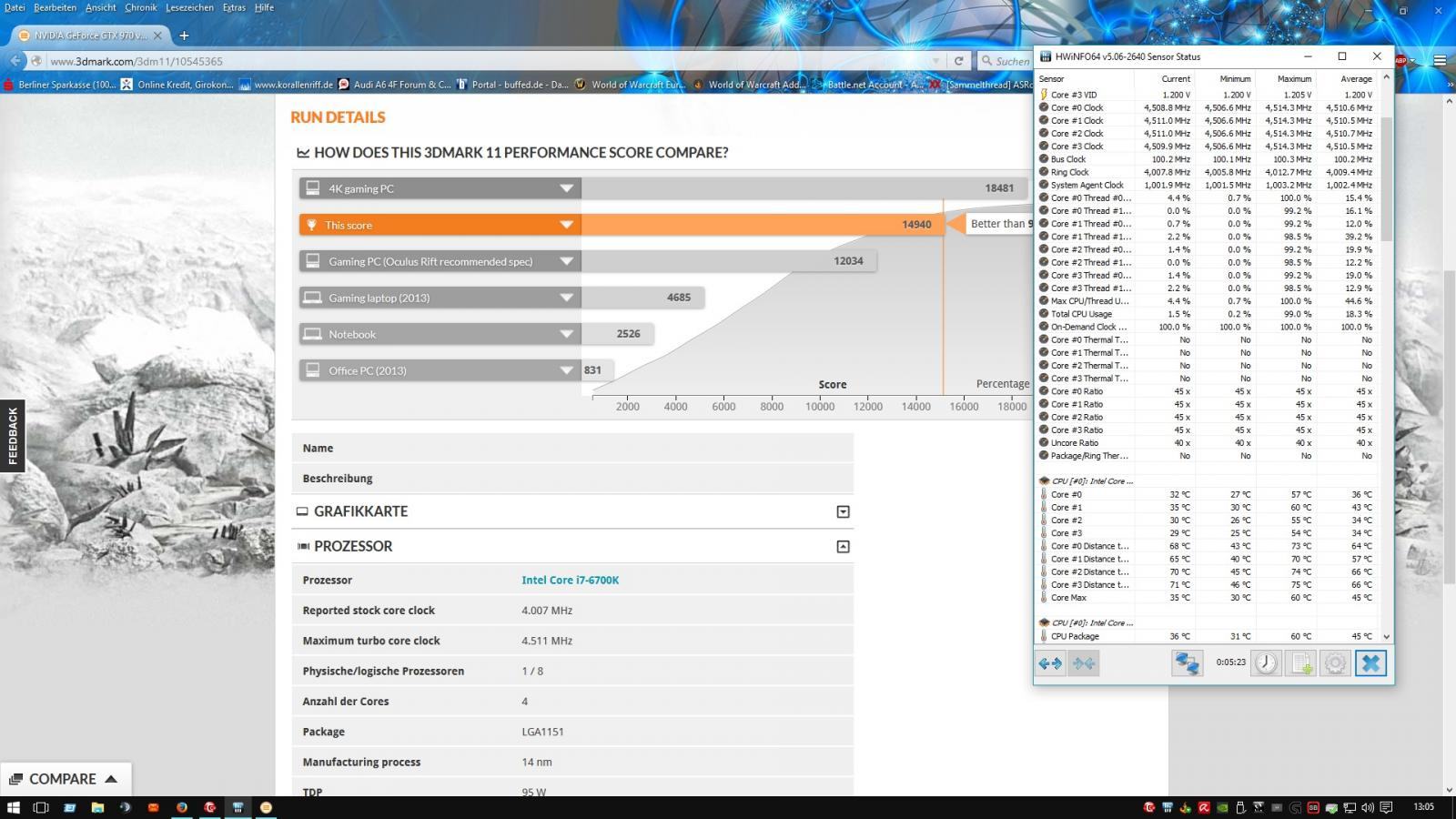The width and height of the screenshot is (1456, 819).
Task: Open the Bearbeiten menu
Action: point(55,7)
